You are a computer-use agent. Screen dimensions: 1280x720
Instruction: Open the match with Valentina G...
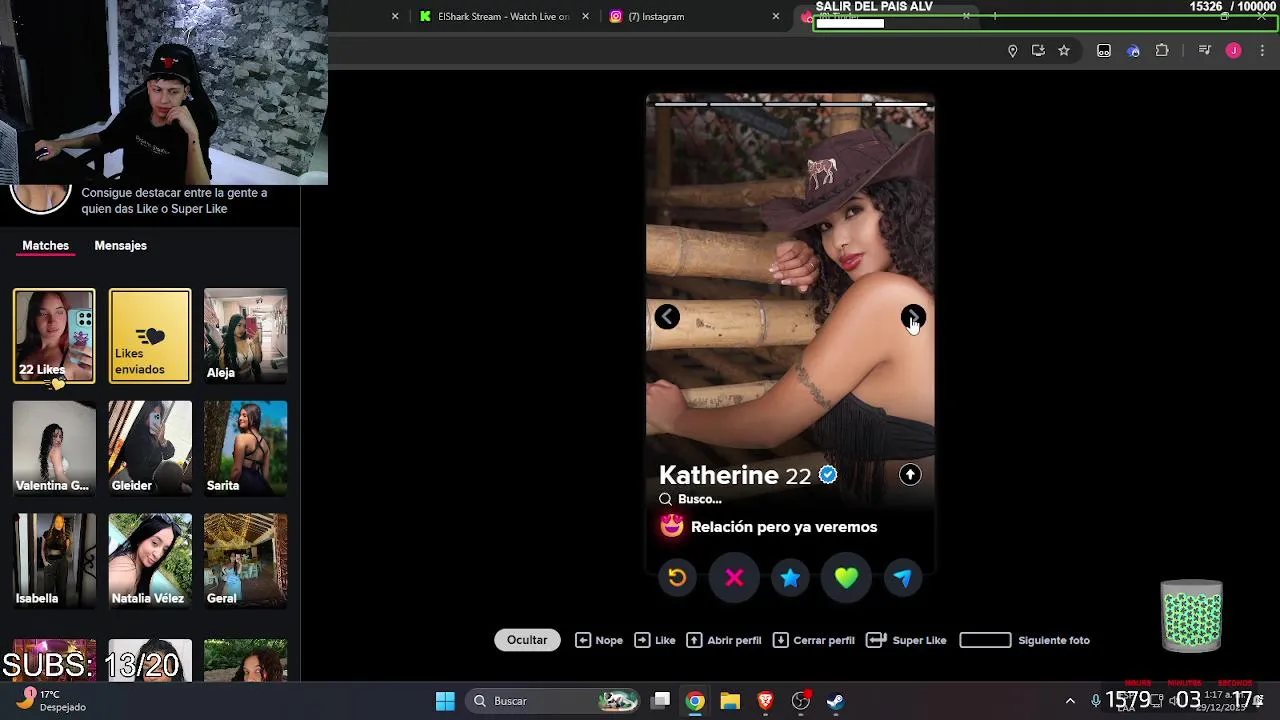click(54, 448)
